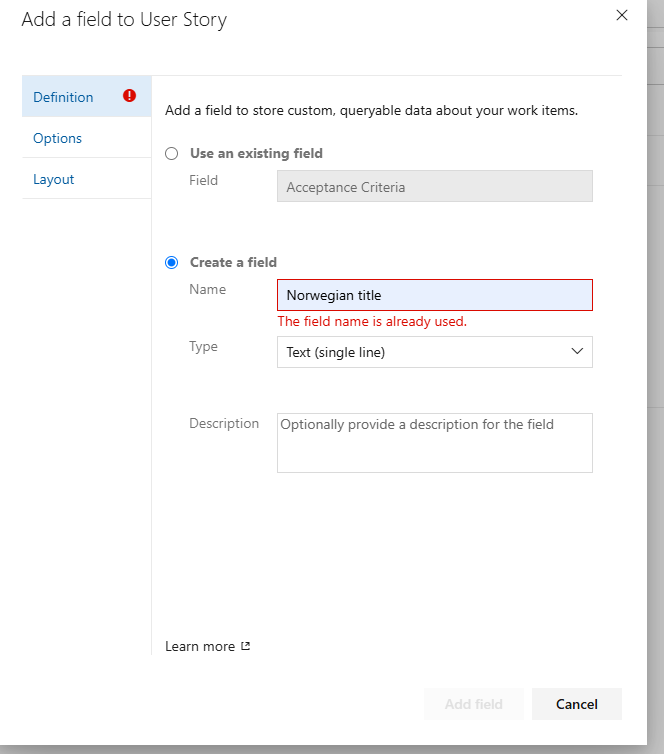Image resolution: width=664 pixels, height=754 pixels.
Task: Click the 'Field' label
Action: (x=203, y=180)
